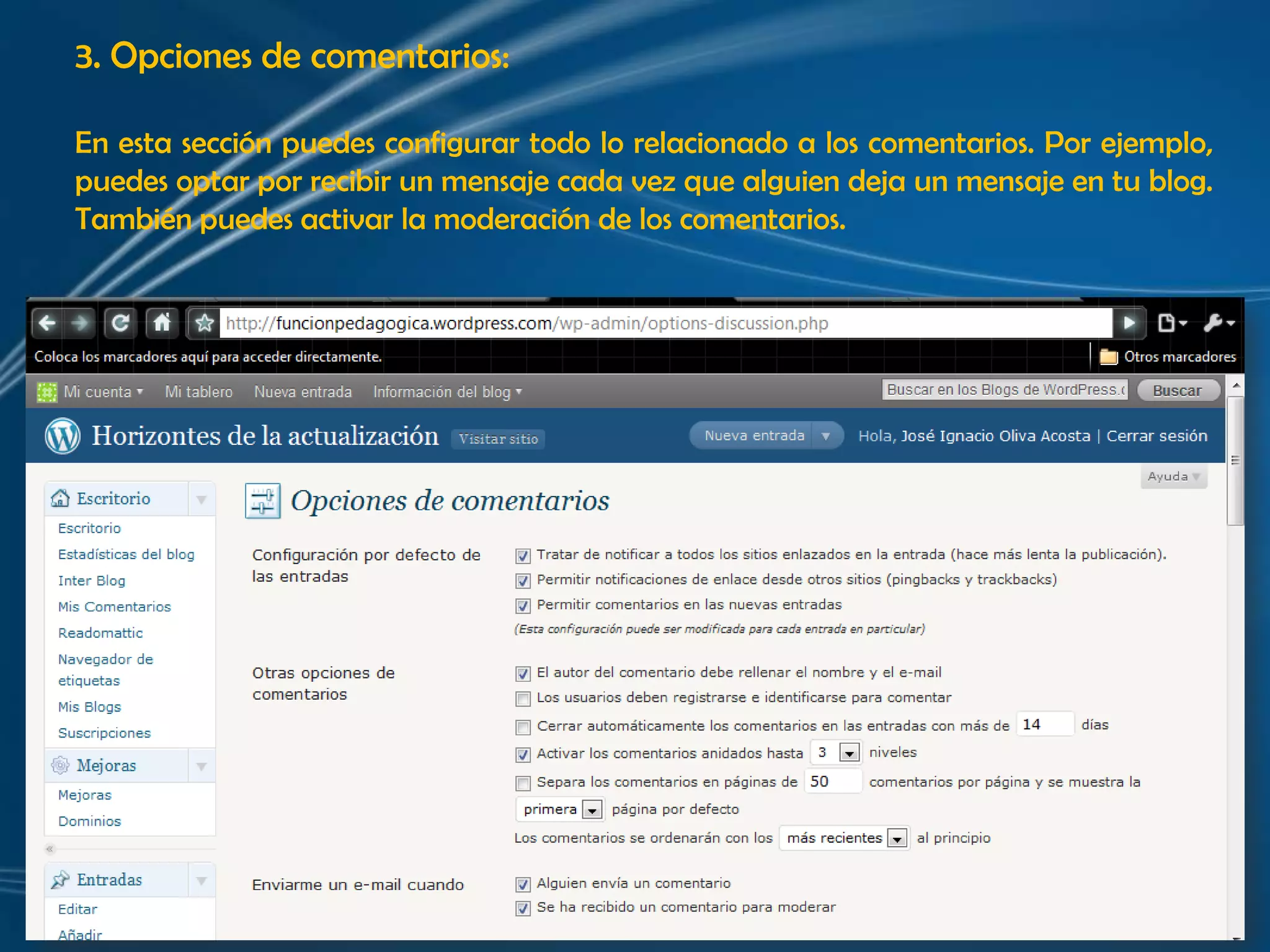Toggle Permitir notificaciones de enlace checkbox
Image resolution: width=1270 pixels, height=952 pixels.
pos(523,581)
